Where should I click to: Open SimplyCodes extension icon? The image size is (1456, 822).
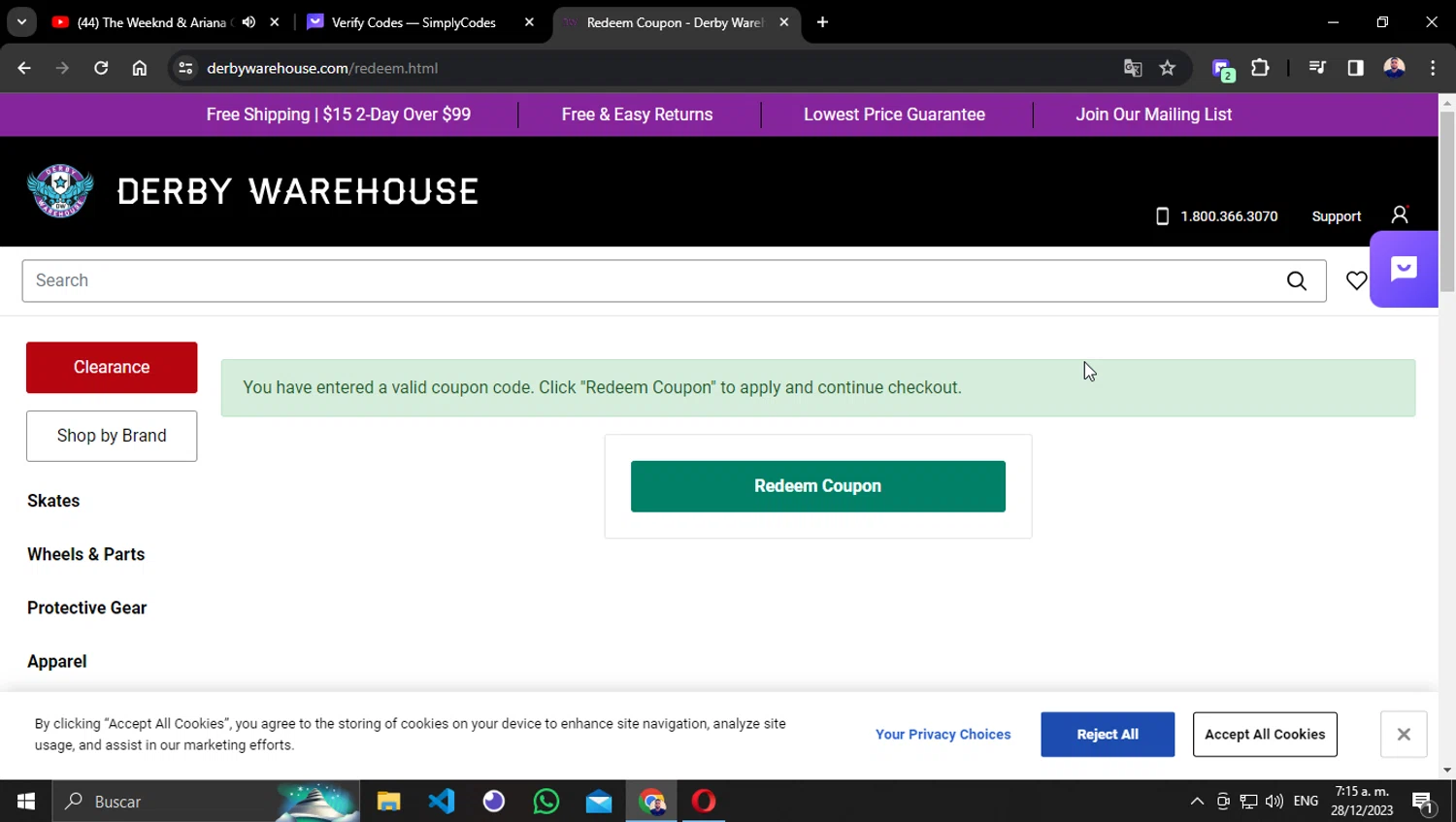click(1223, 69)
